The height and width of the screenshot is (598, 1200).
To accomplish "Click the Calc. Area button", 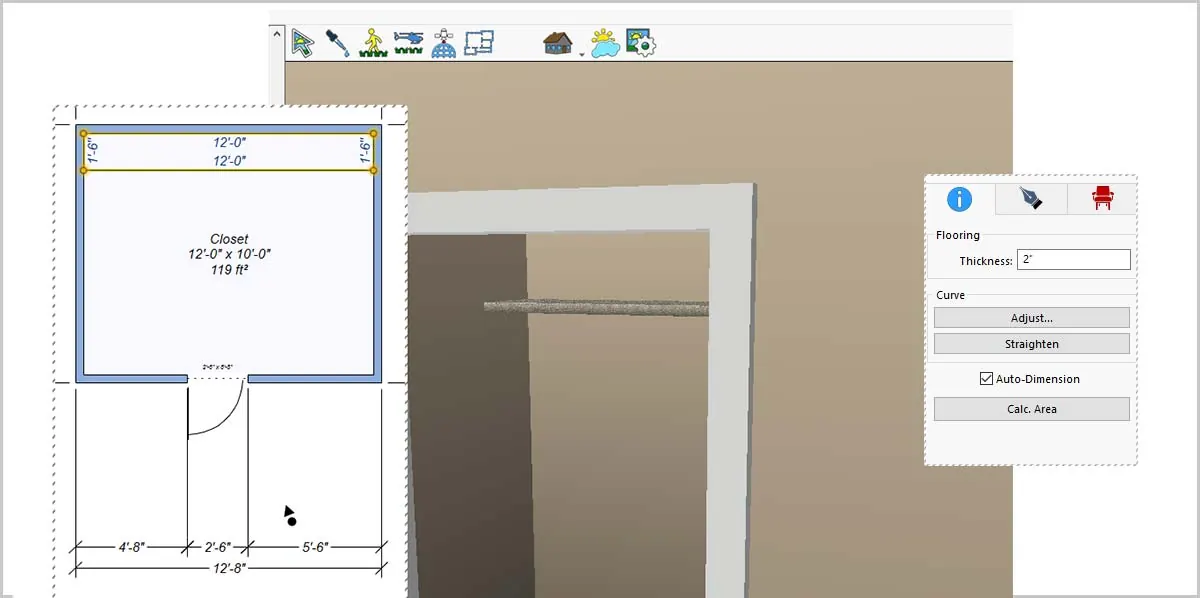I will pos(1032,409).
